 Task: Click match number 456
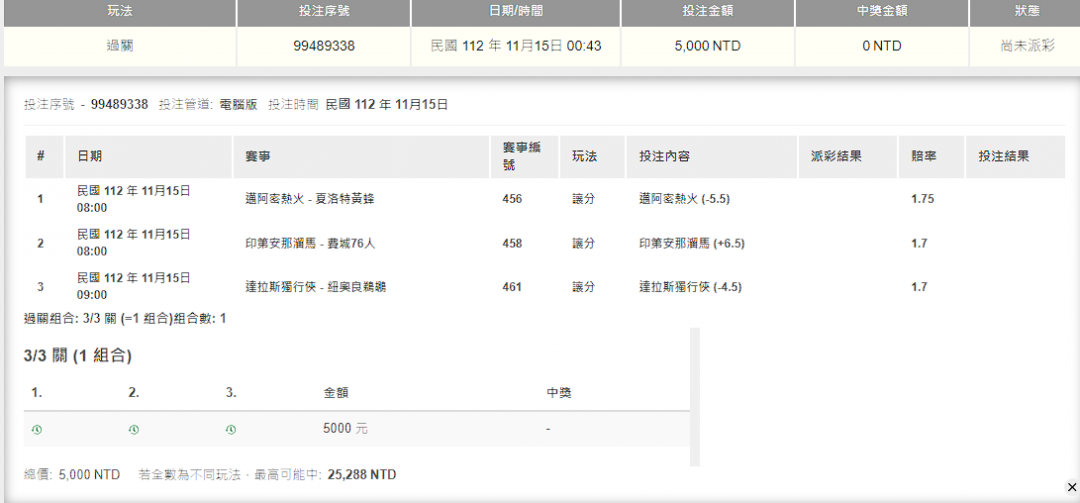[x=512, y=199]
